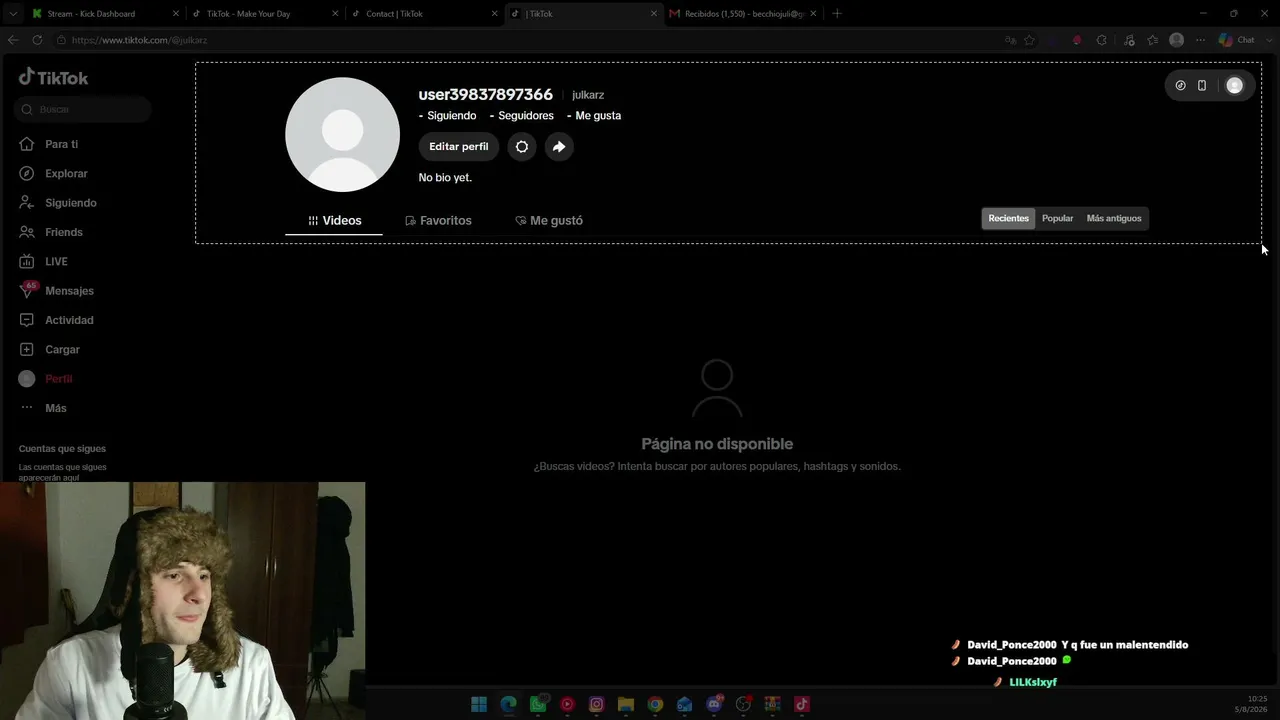Switch to the Videos tab
The height and width of the screenshot is (720, 1280).
coord(334,221)
